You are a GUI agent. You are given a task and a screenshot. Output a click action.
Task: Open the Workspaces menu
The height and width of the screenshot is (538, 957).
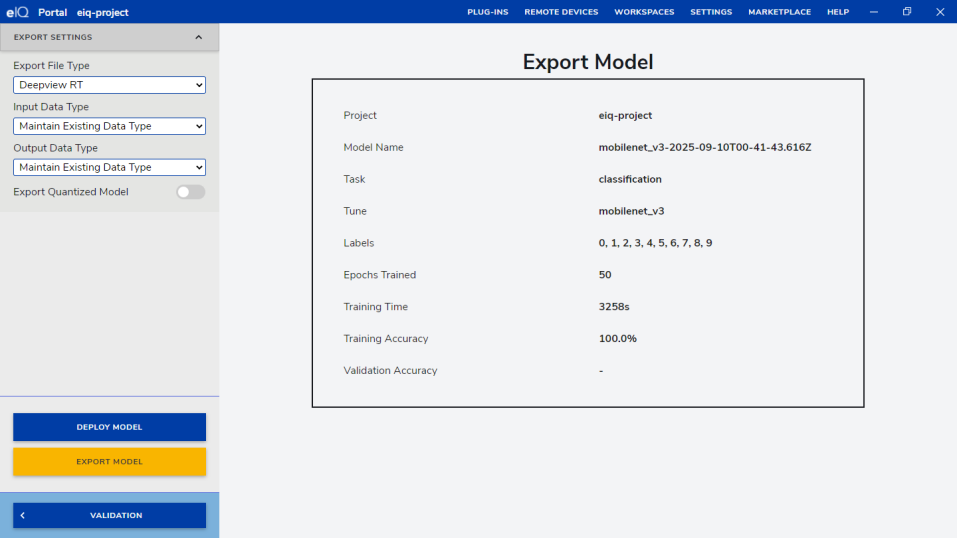pyautogui.click(x=644, y=12)
